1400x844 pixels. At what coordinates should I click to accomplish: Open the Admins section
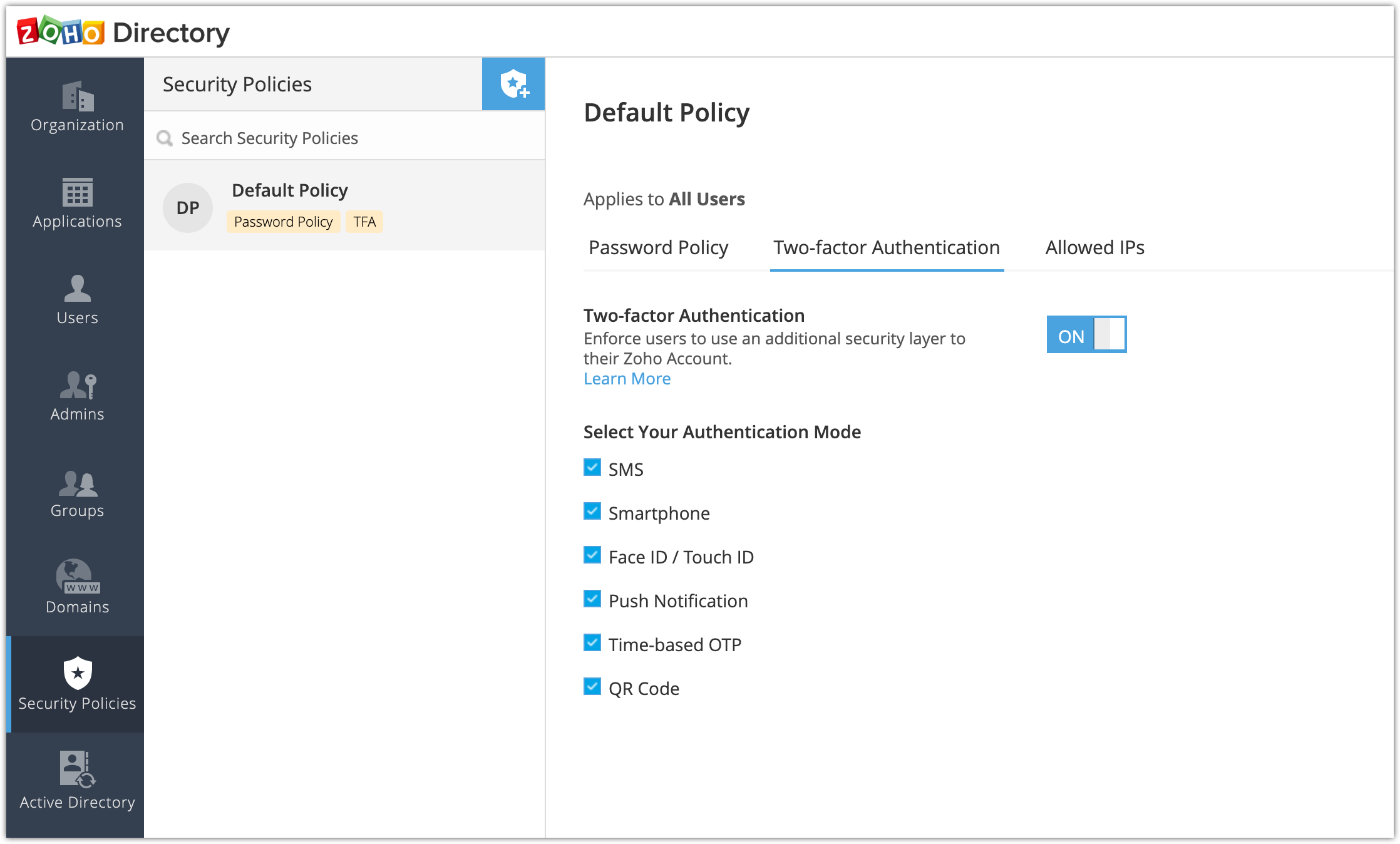[x=77, y=396]
